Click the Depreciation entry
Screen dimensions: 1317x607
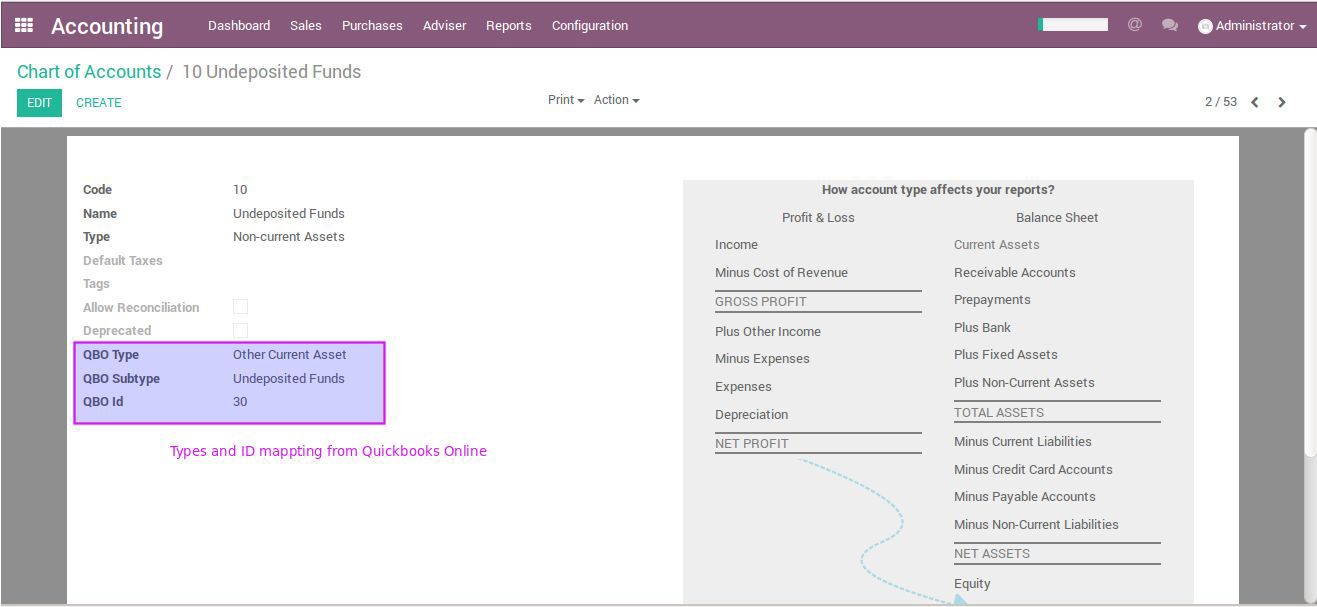[751, 414]
